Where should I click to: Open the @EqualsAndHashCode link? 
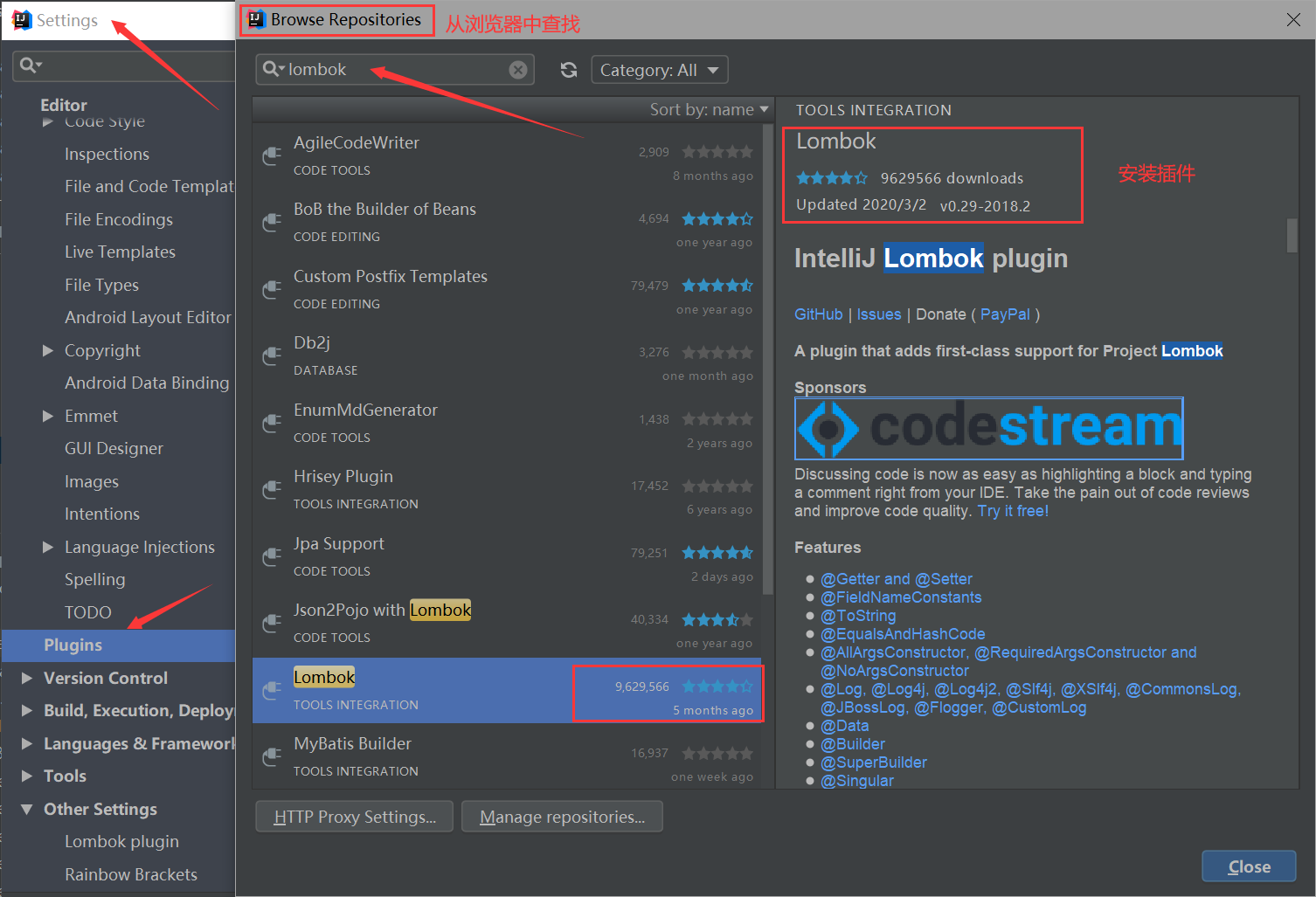903,634
